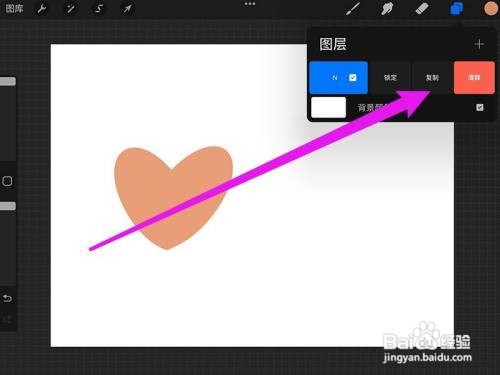Tap 锁定 to lock the layer
500x375 pixels.
[x=390, y=78]
